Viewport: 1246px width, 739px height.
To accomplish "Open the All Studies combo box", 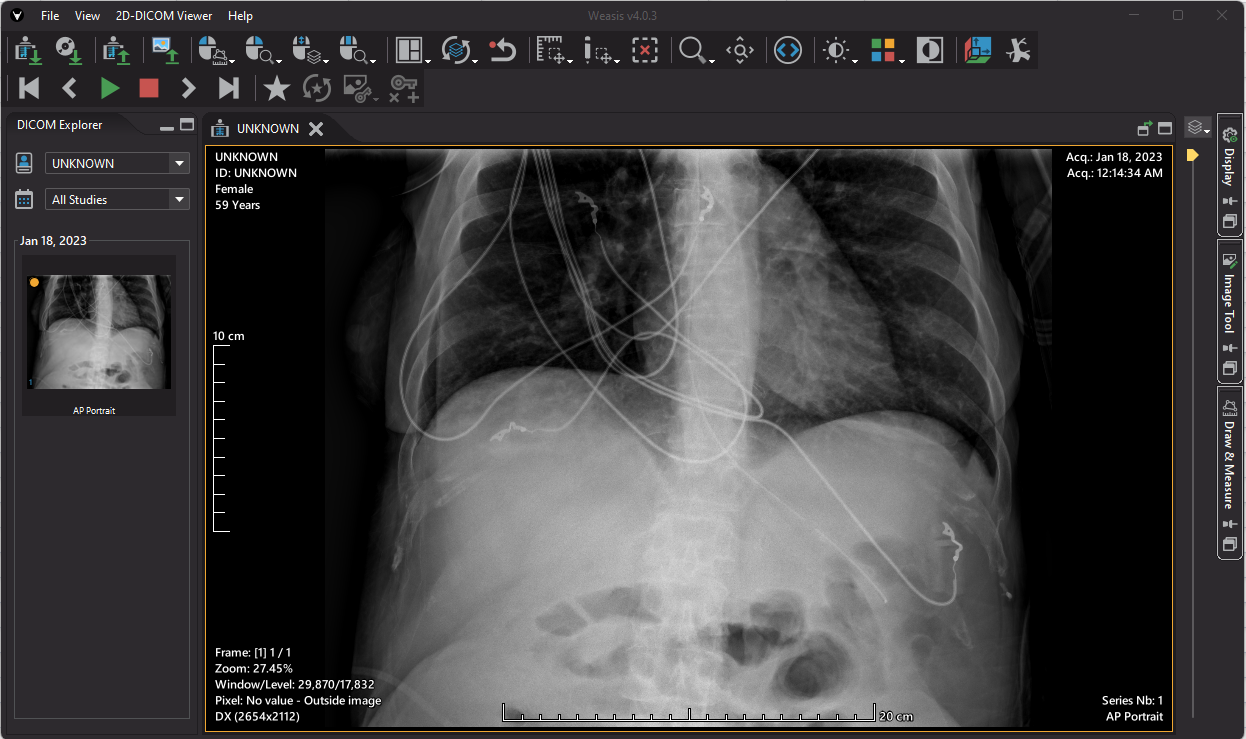I will [x=118, y=199].
